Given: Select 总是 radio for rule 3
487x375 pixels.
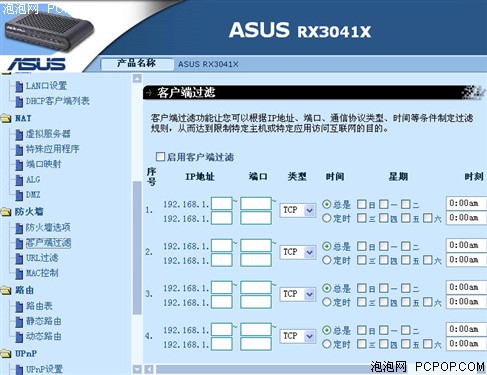Looking at the screenshot, I should coord(327,288).
